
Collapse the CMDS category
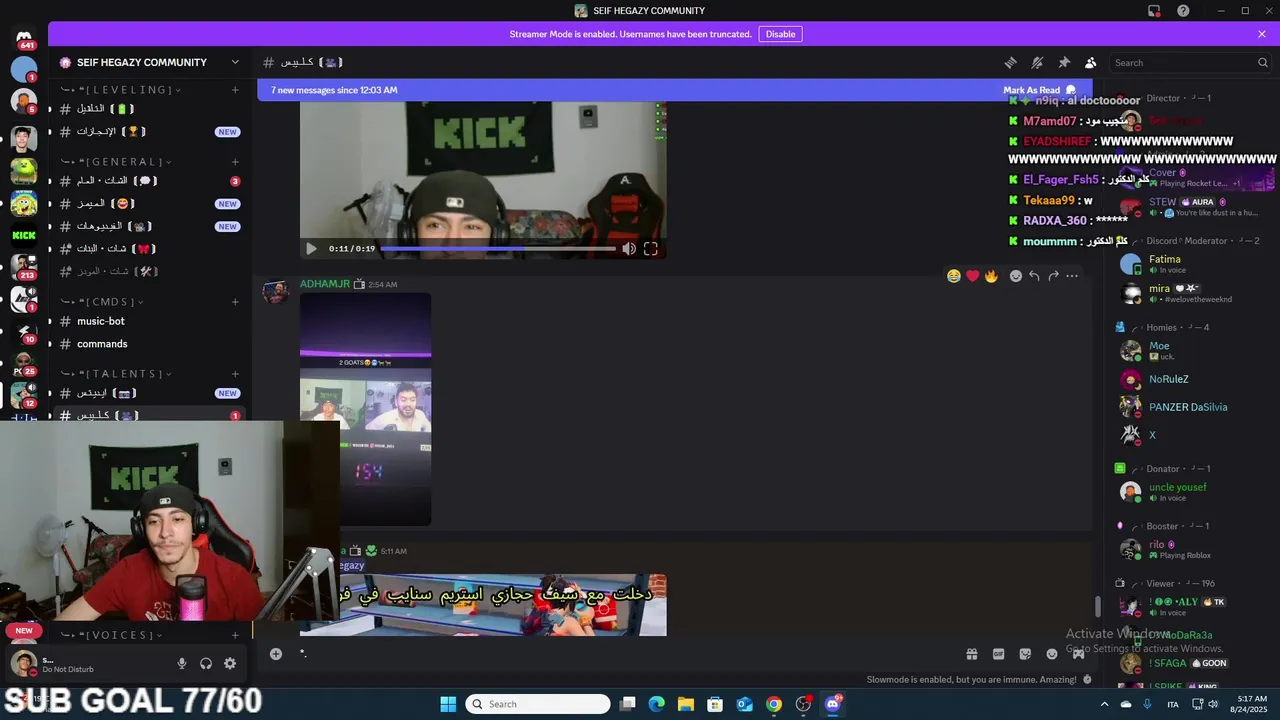pyautogui.click(x=102, y=302)
